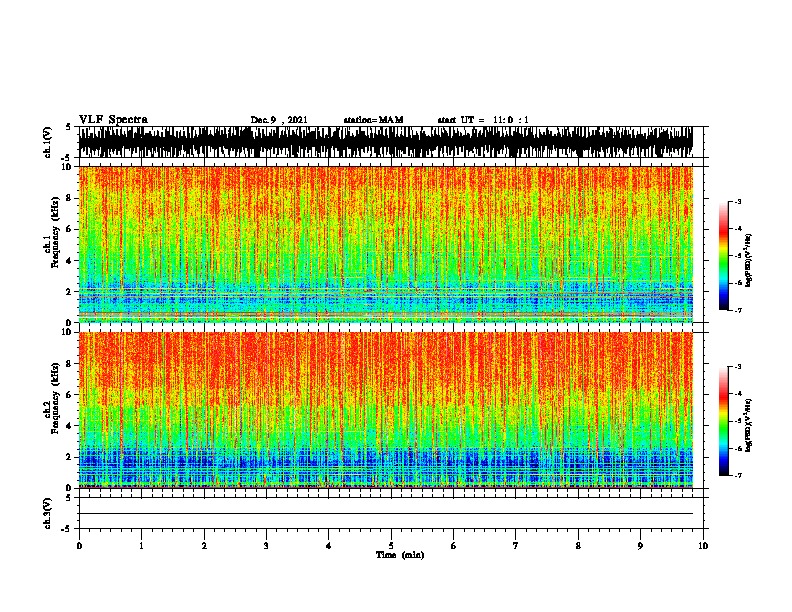
Task: Click the time axis tick label "8"
Action: (578, 546)
